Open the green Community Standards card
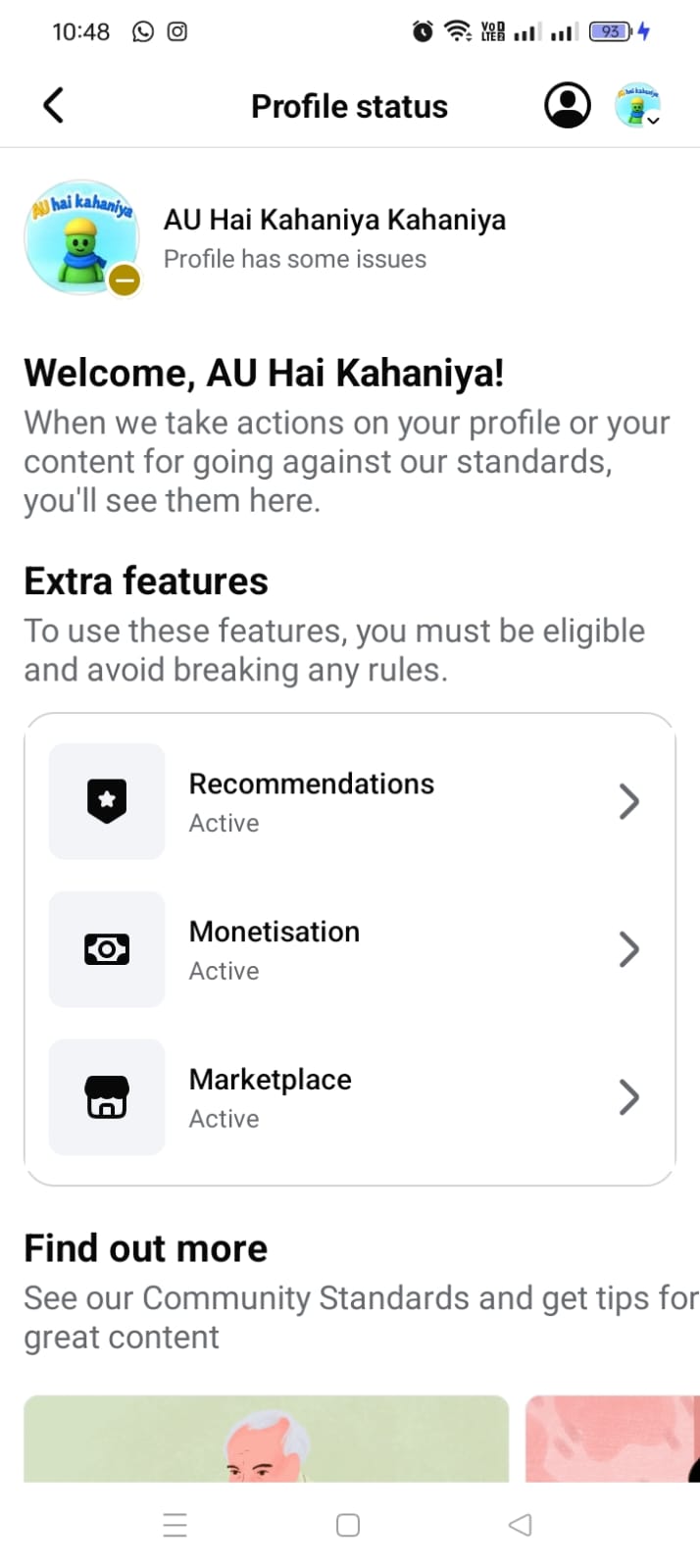Screen dimensions: 700x1568 [266, 1438]
